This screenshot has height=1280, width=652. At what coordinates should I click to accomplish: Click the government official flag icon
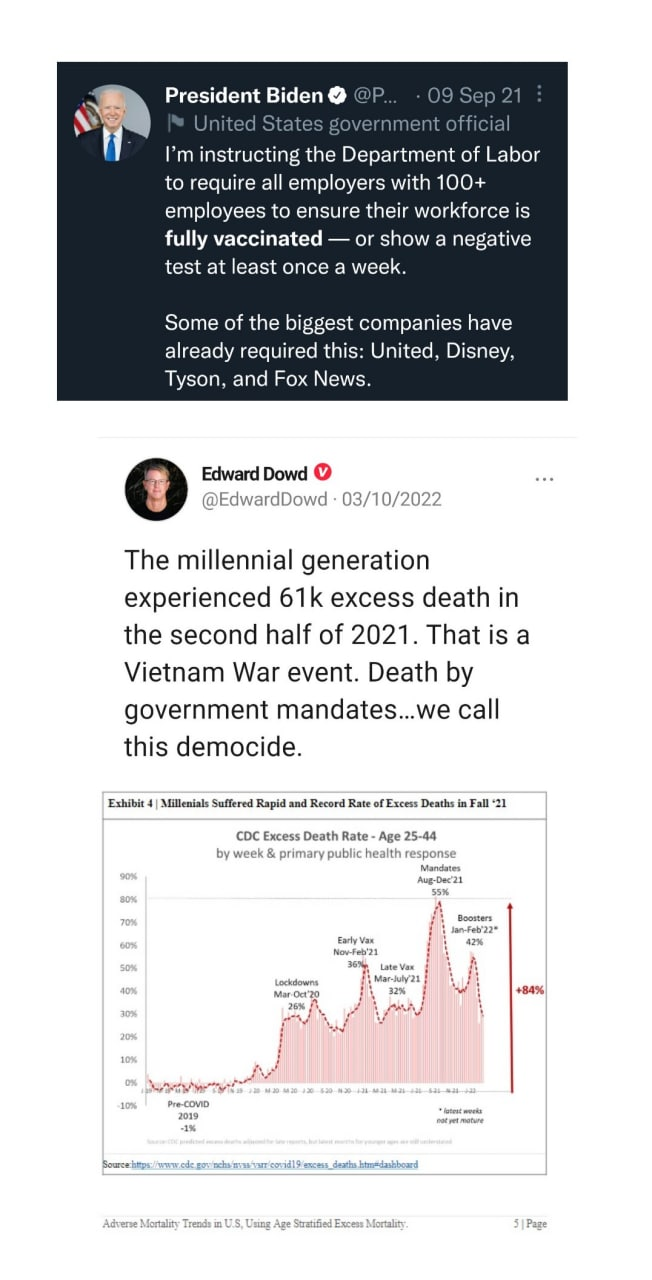coord(176,125)
